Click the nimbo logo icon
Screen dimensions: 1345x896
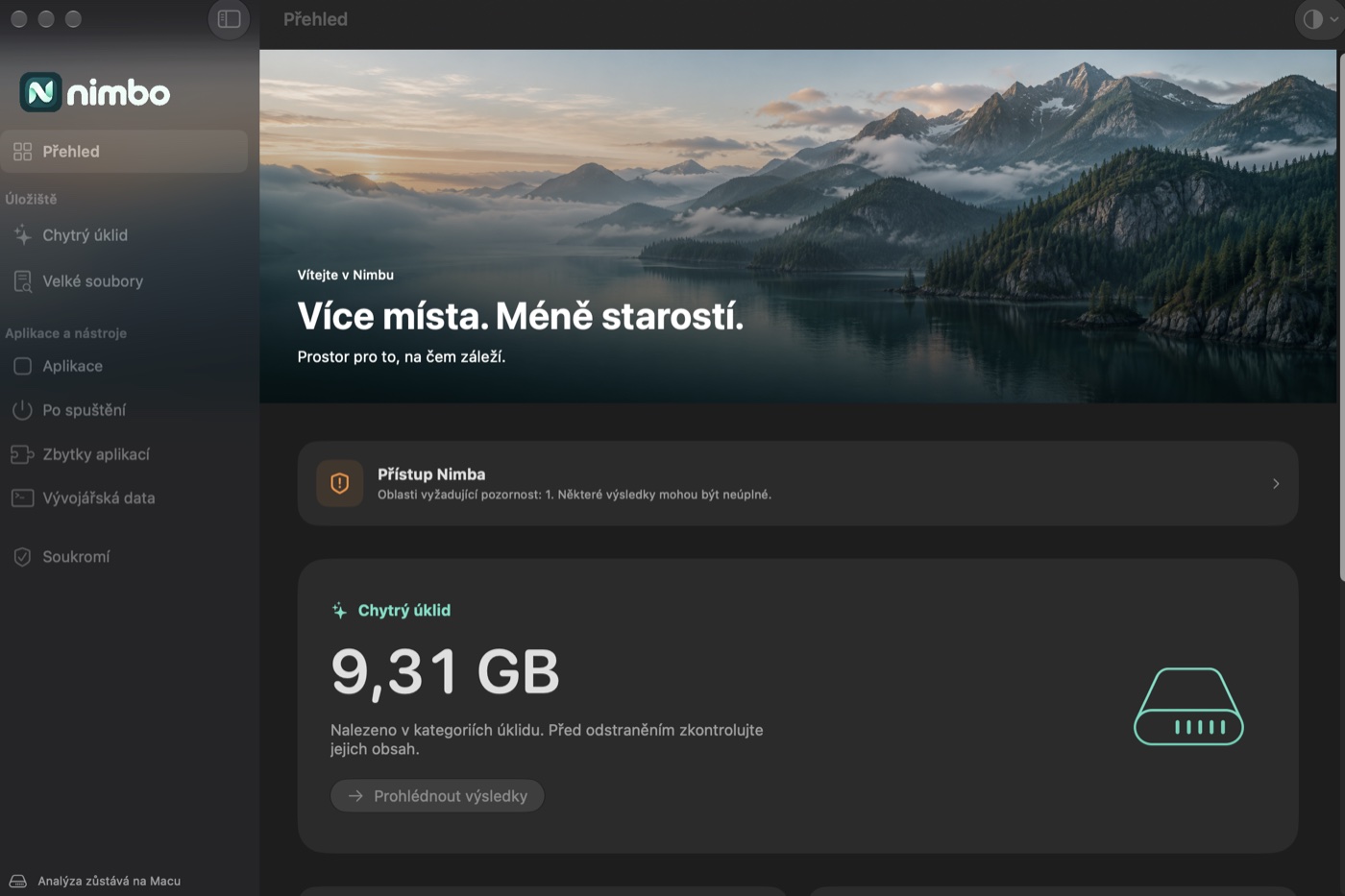40,92
